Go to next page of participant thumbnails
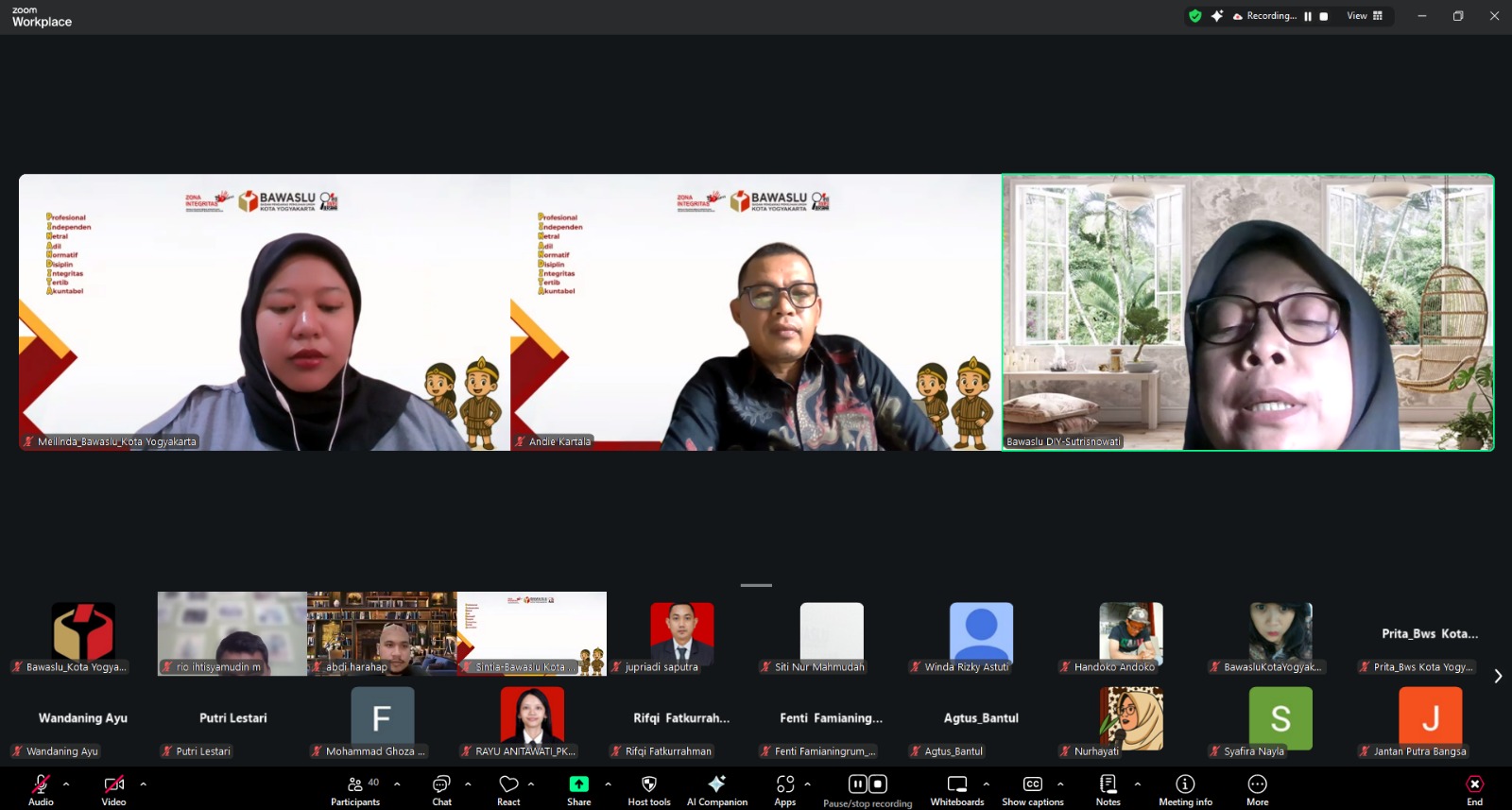This screenshot has width=1512, height=810. pyautogui.click(x=1498, y=676)
